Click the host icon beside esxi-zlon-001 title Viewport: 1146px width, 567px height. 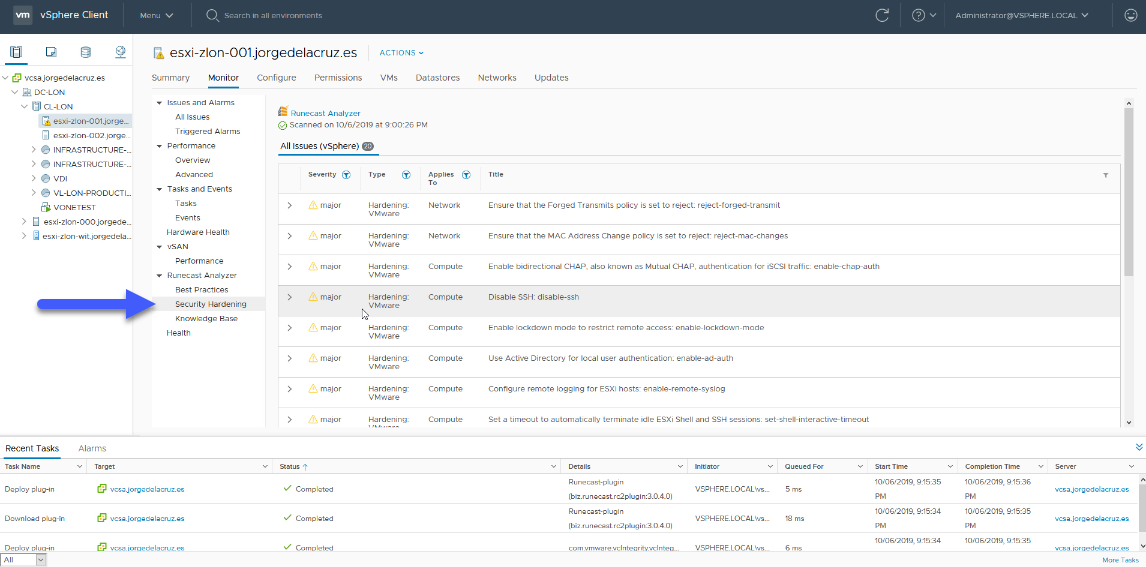click(158, 53)
